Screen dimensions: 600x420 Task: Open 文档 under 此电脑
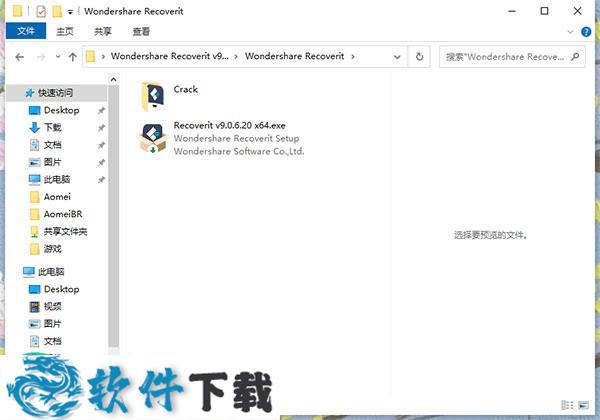pos(52,341)
